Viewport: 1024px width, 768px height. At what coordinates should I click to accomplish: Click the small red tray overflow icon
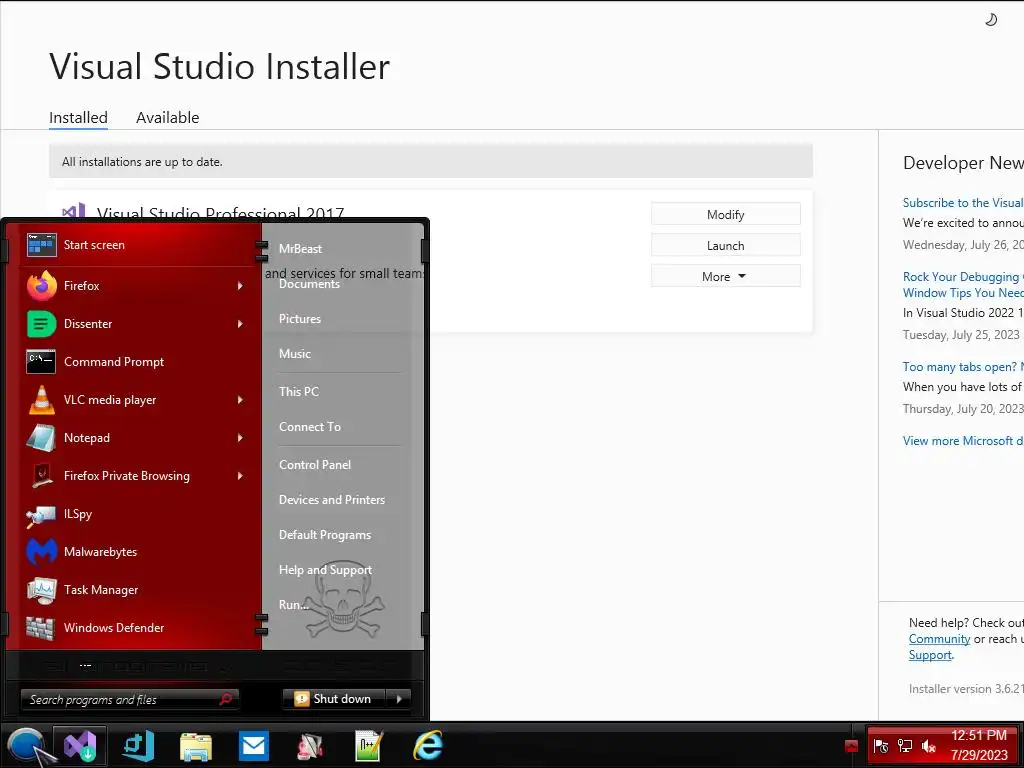pyautogui.click(x=851, y=746)
